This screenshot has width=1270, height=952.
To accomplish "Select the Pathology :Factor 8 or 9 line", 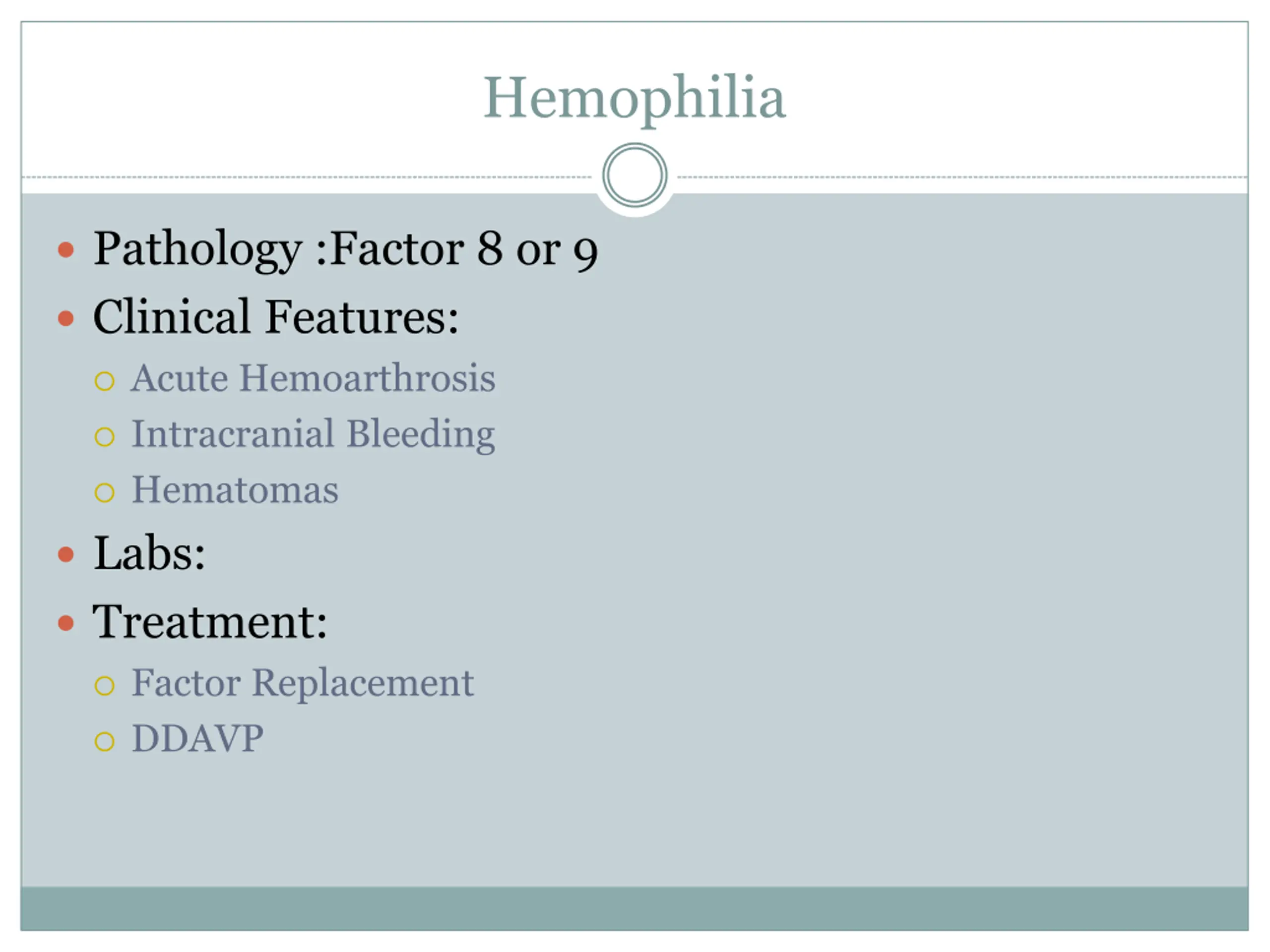I will point(346,249).
